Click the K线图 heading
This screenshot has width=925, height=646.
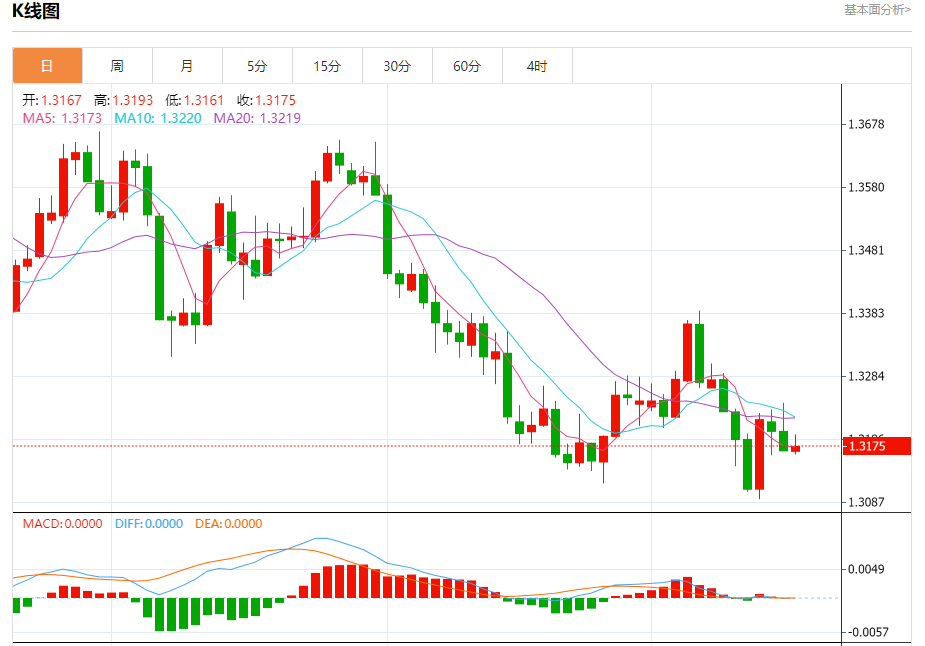[x=36, y=11]
